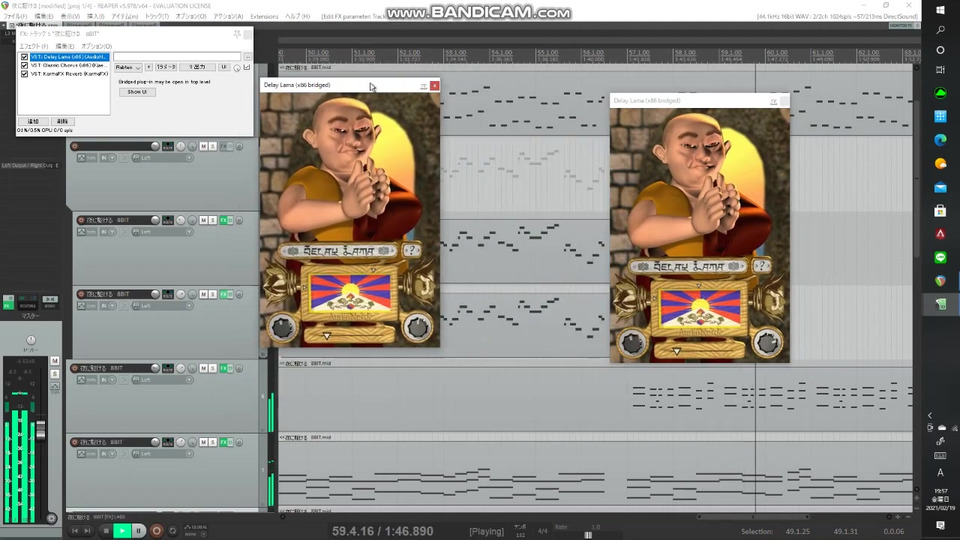
Task: Click the 2 出力 button in FX window
Action: coord(197,67)
